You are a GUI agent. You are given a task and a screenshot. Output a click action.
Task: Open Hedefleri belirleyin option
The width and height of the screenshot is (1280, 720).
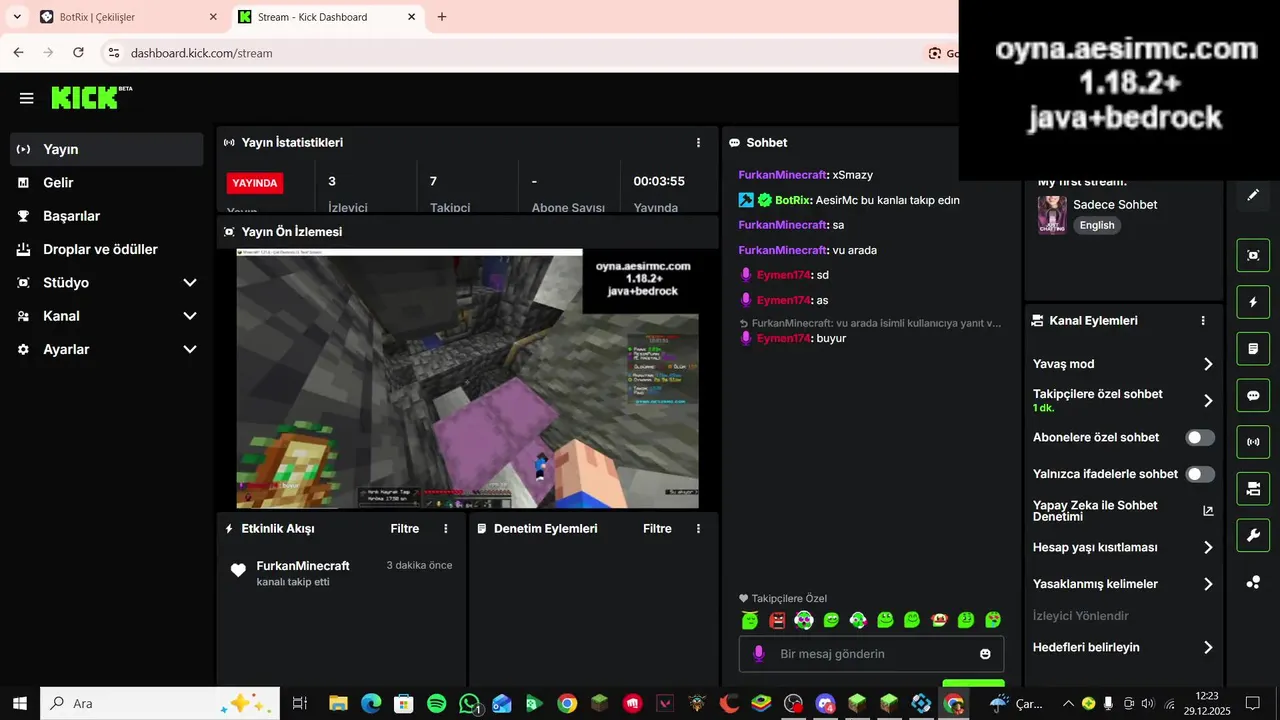1123,647
